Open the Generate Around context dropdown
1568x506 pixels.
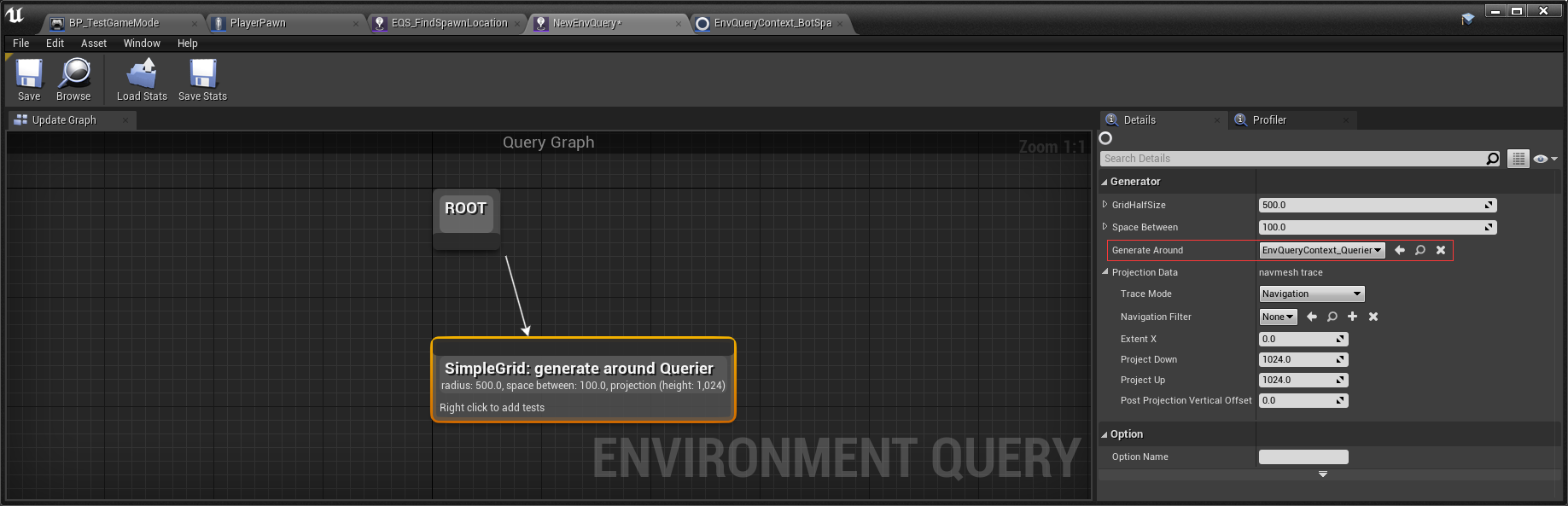tap(1322, 250)
